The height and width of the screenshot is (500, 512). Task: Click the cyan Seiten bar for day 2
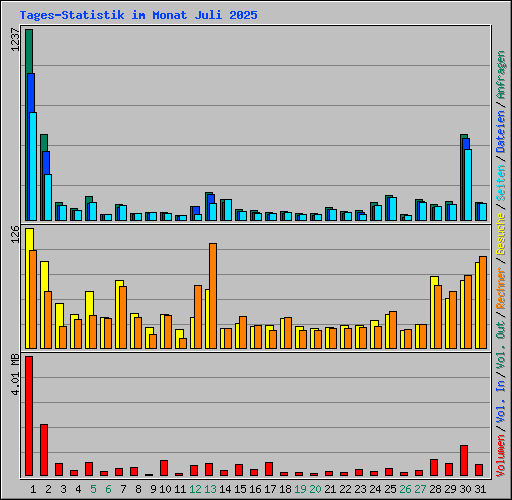point(48,197)
